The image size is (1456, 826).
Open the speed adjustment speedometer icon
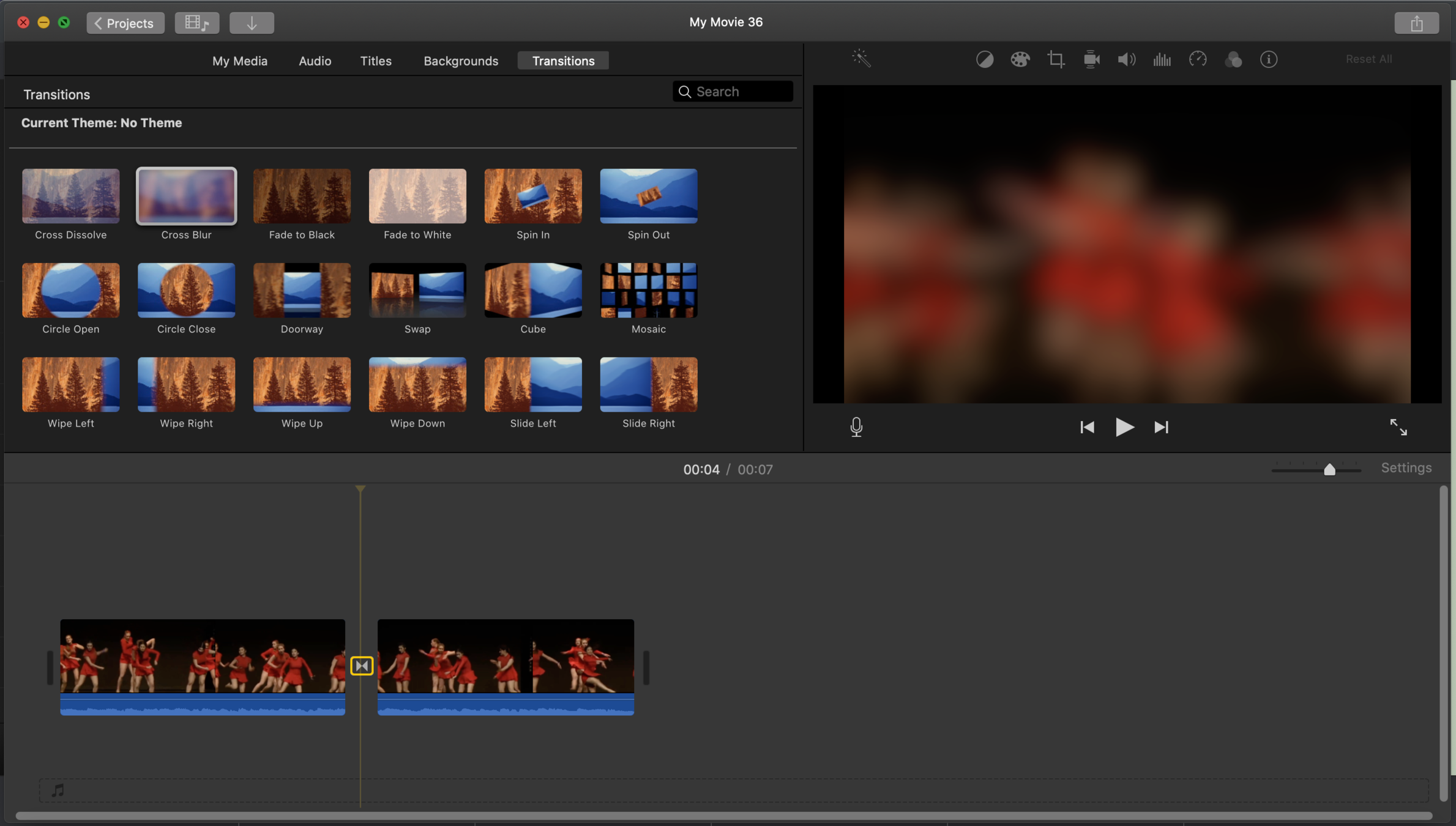click(1197, 59)
